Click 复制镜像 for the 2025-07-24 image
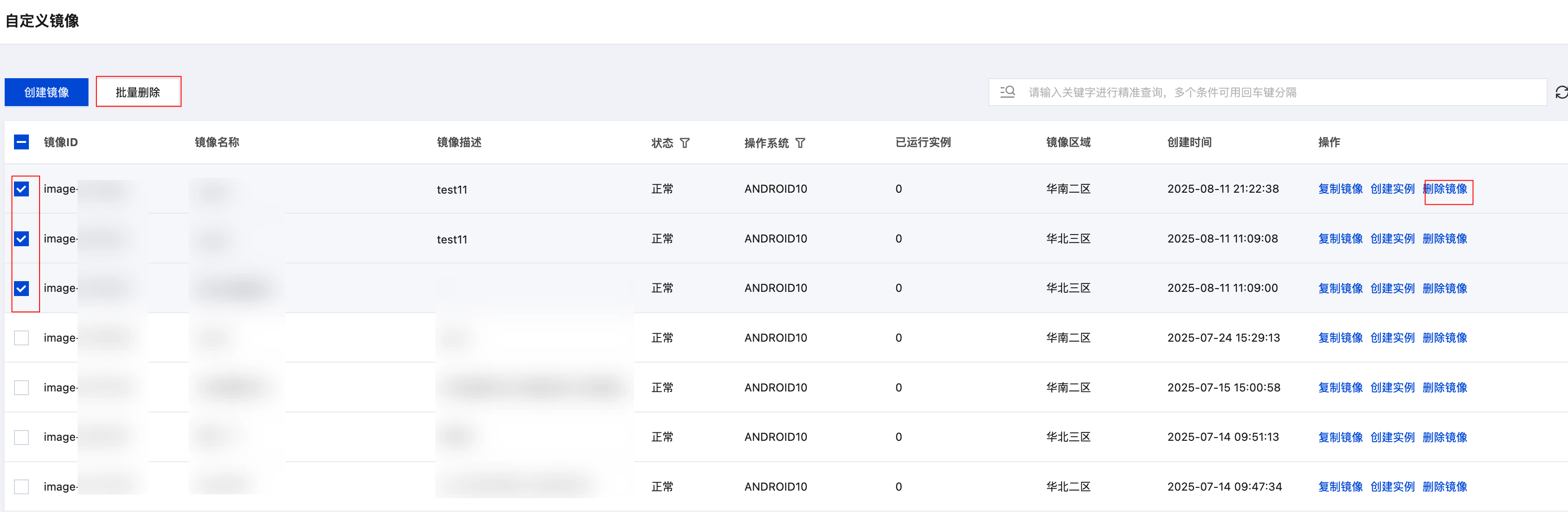This screenshot has width=1568, height=512. pyautogui.click(x=1340, y=337)
